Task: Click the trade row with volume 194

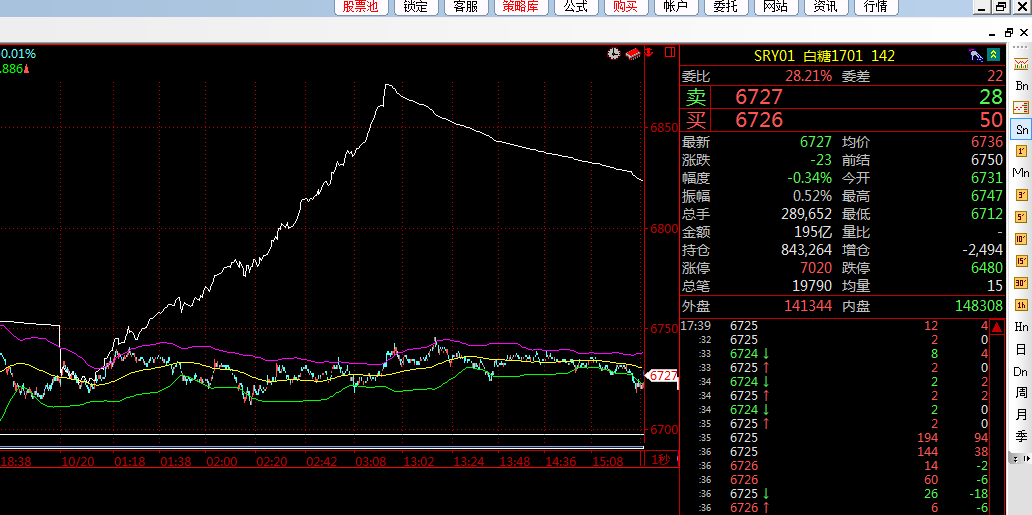Action: [835, 437]
